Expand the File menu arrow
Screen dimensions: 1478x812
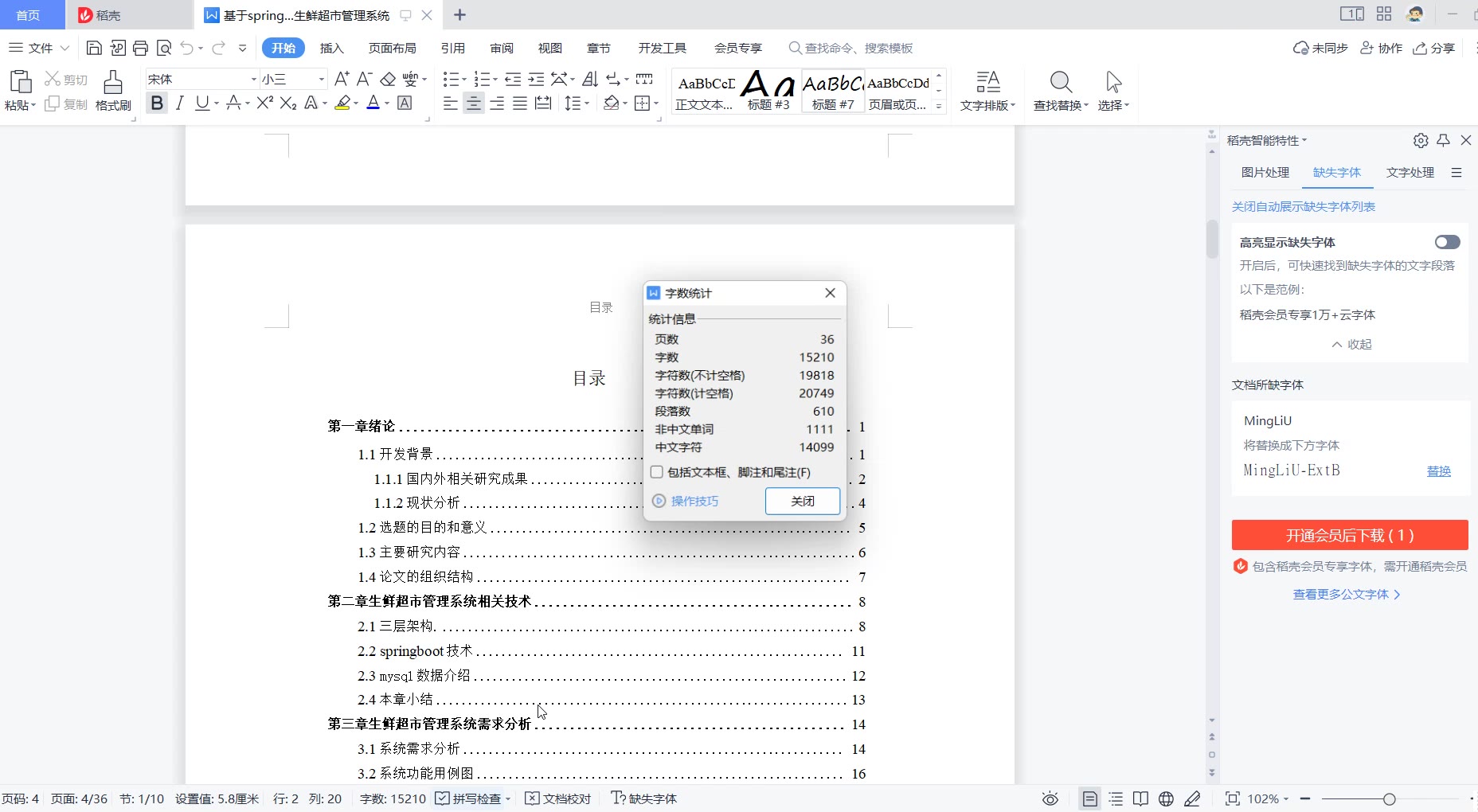pos(65,48)
